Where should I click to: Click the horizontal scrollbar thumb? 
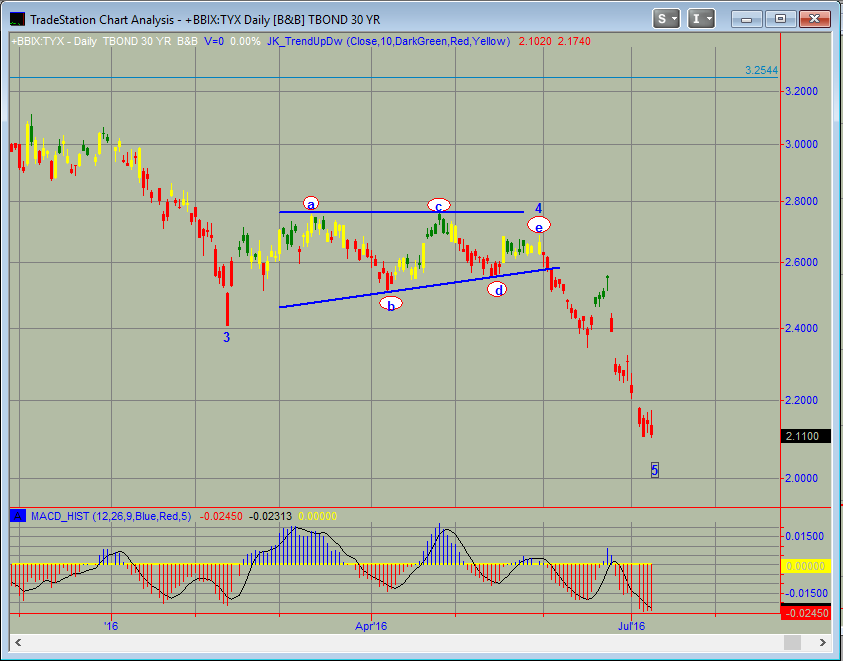tap(790, 642)
